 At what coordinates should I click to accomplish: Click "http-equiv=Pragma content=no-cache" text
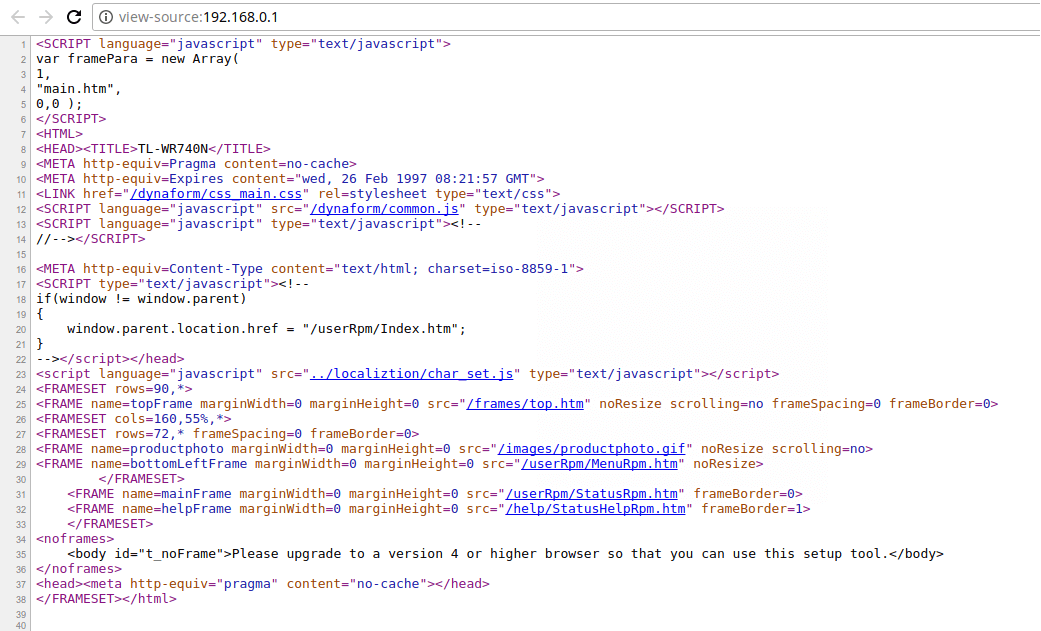coord(216,164)
